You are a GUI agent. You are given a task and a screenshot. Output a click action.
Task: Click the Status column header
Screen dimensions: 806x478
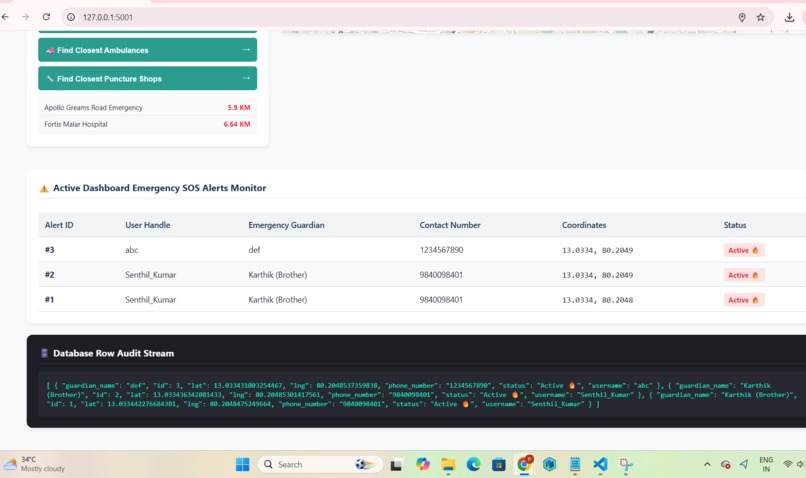(735, 225)
